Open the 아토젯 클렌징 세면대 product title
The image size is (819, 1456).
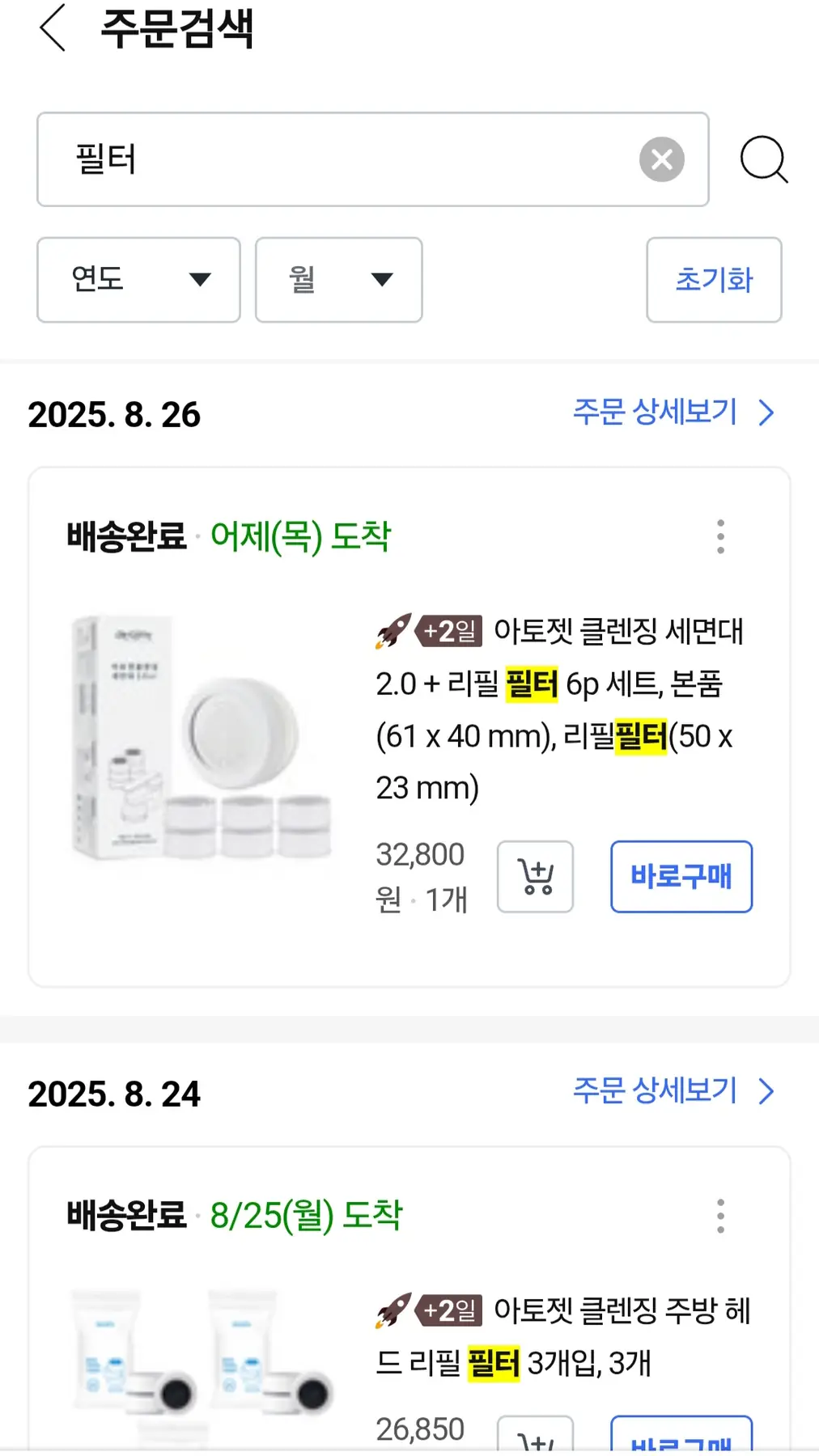coord(558,709)
